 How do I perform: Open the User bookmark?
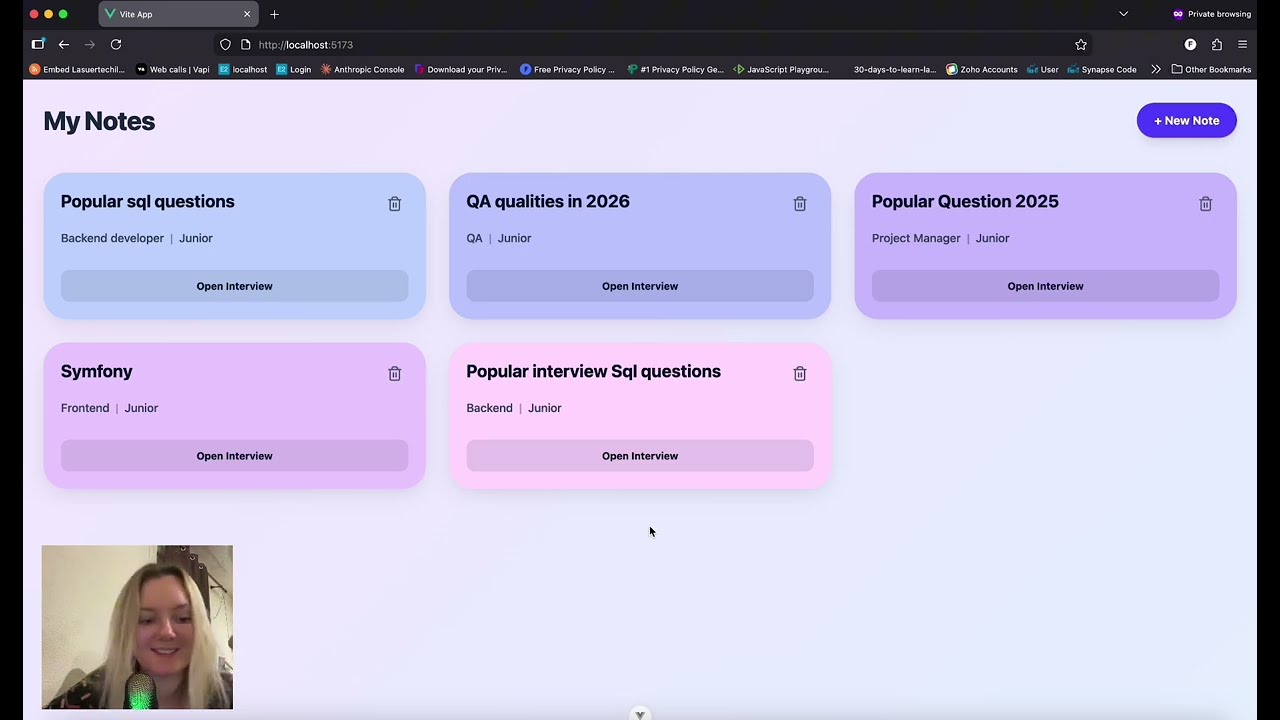pyautogui.click(x=1043, y=70)
